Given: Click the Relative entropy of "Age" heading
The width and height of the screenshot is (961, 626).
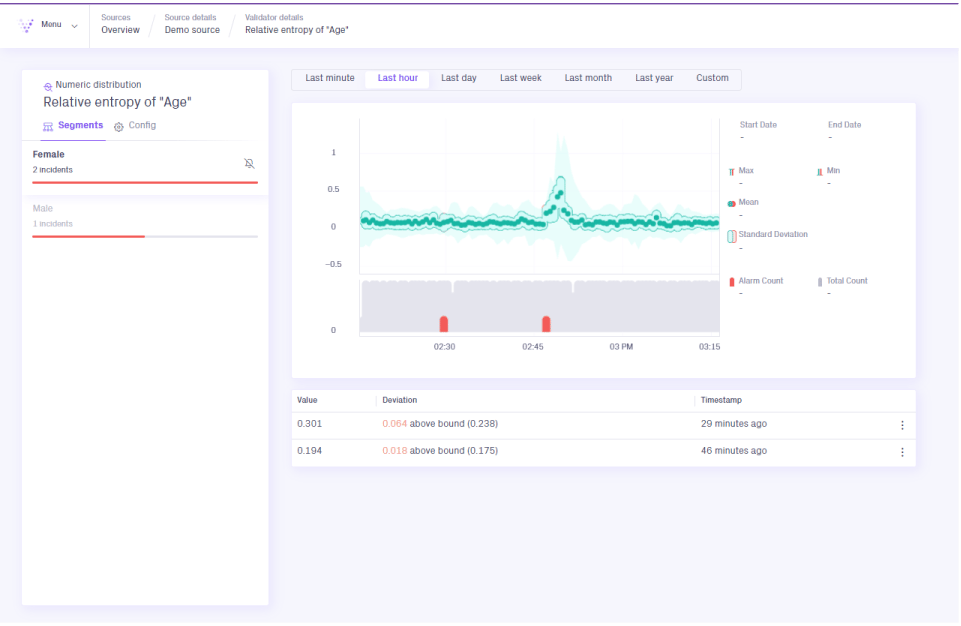Looking at the screenshot, I should pyautogui.click(x=117, y=102).
